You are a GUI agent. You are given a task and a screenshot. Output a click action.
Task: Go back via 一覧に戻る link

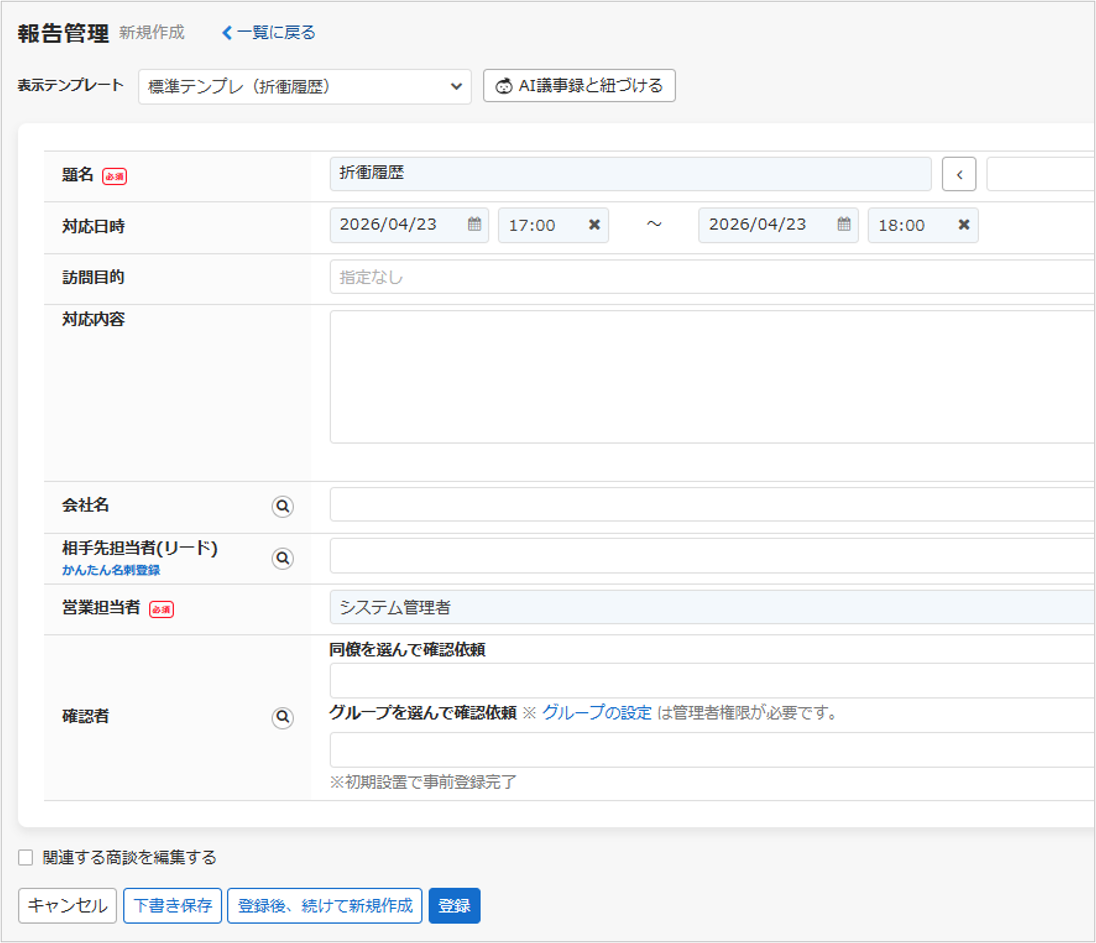coord(268,33)
